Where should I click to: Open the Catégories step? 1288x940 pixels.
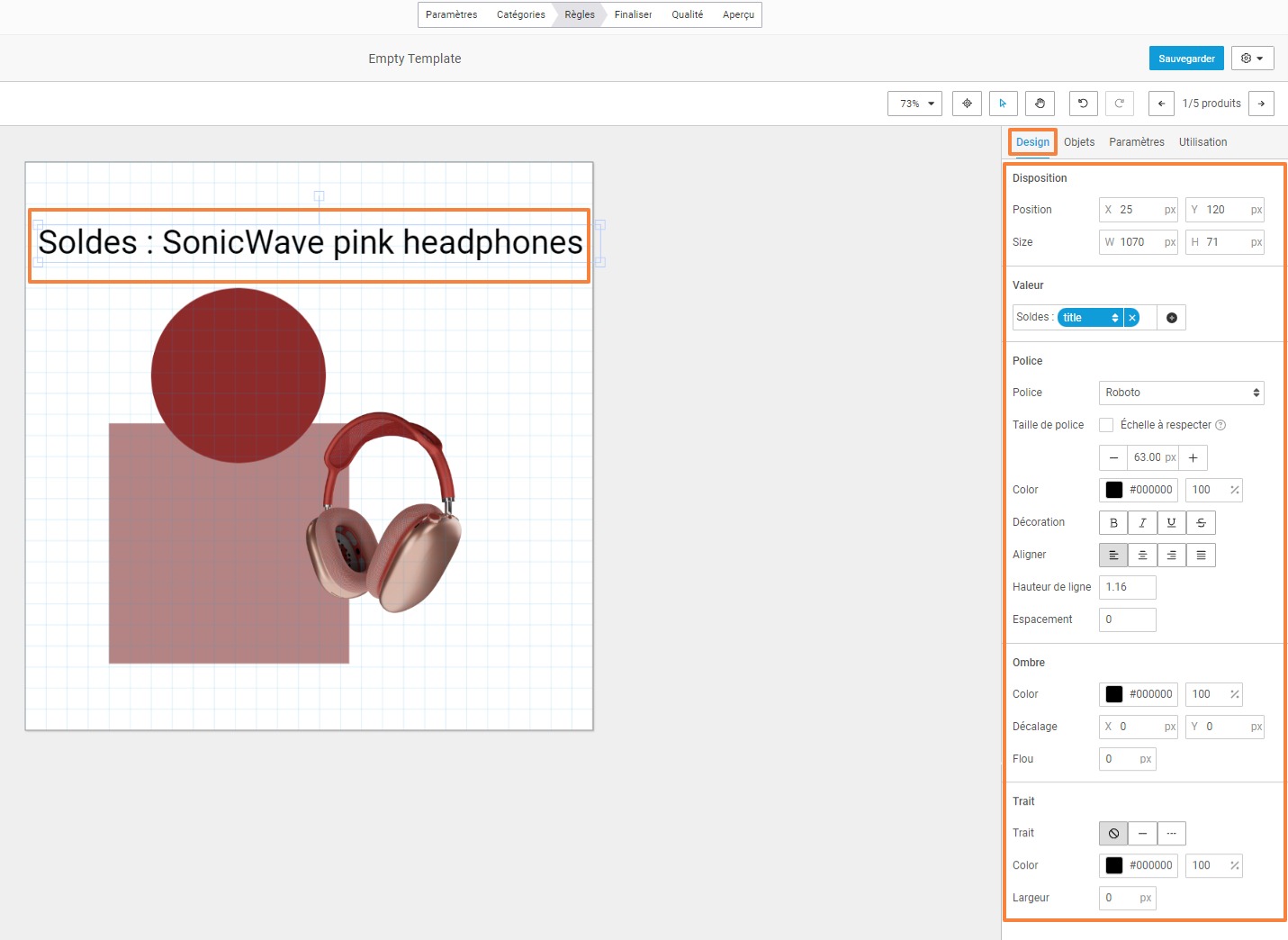coord(521,14)
